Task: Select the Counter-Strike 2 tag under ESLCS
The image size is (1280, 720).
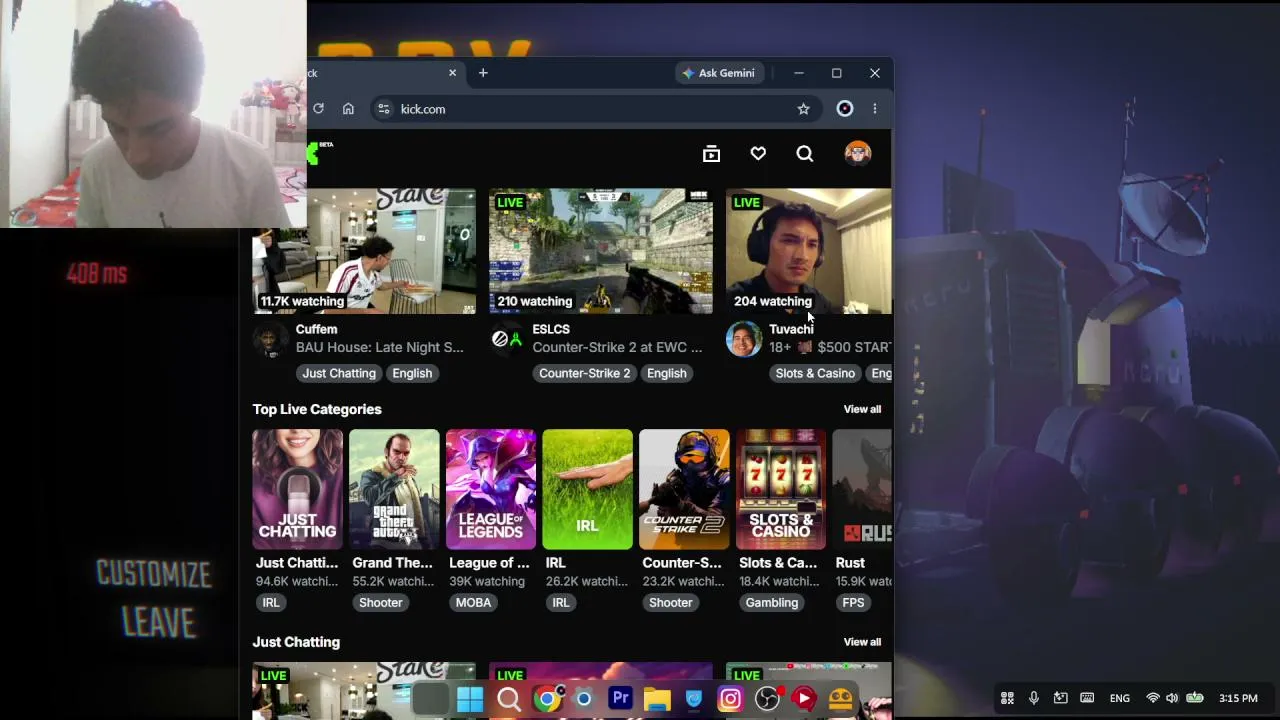Action: click(585, 373)
